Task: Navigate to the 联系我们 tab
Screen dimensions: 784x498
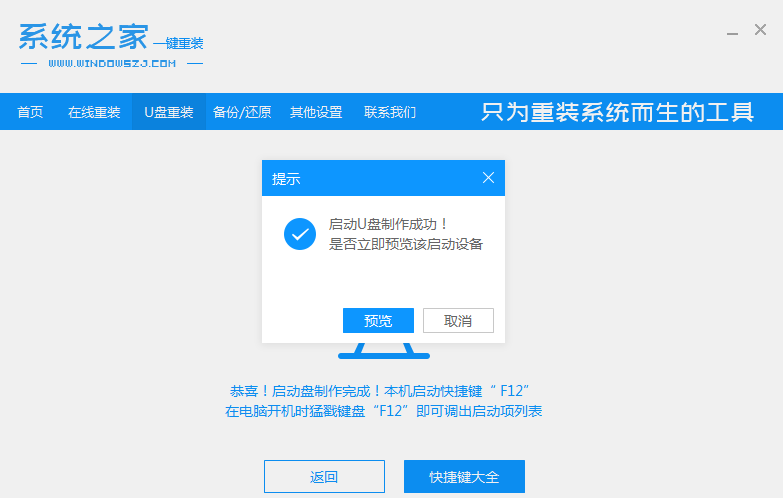Action: click(x=390, y=112)
